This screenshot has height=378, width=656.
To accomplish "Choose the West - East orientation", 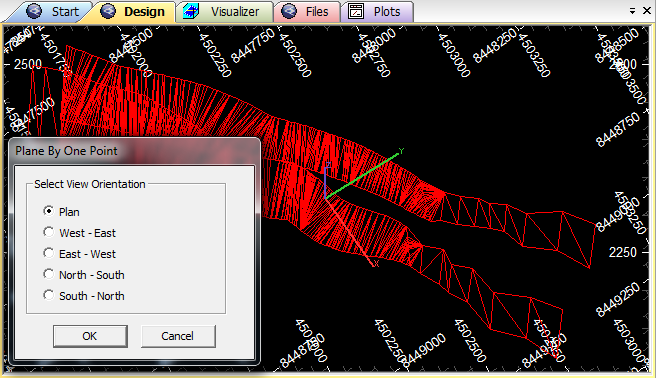I will point(79,232).
